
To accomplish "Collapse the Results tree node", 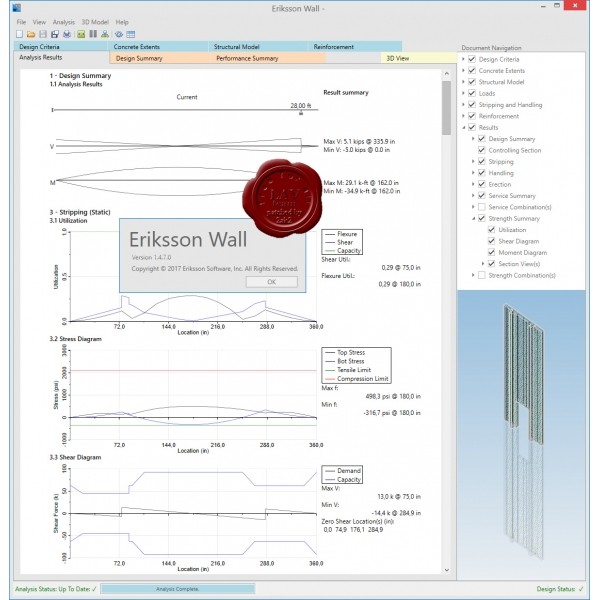I will (x=463, y=127).
